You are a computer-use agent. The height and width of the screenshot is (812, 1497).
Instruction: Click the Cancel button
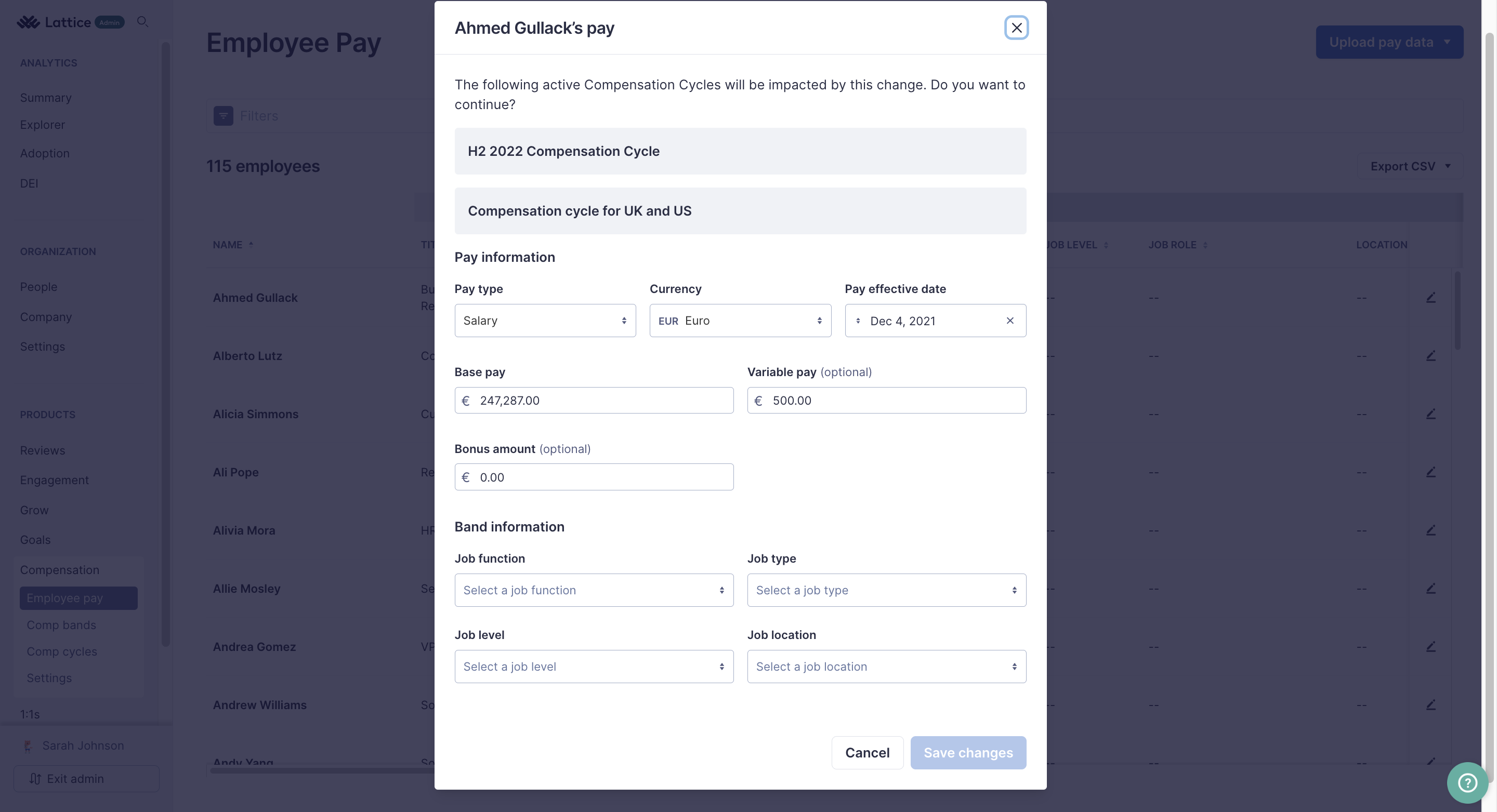point(867,753)
